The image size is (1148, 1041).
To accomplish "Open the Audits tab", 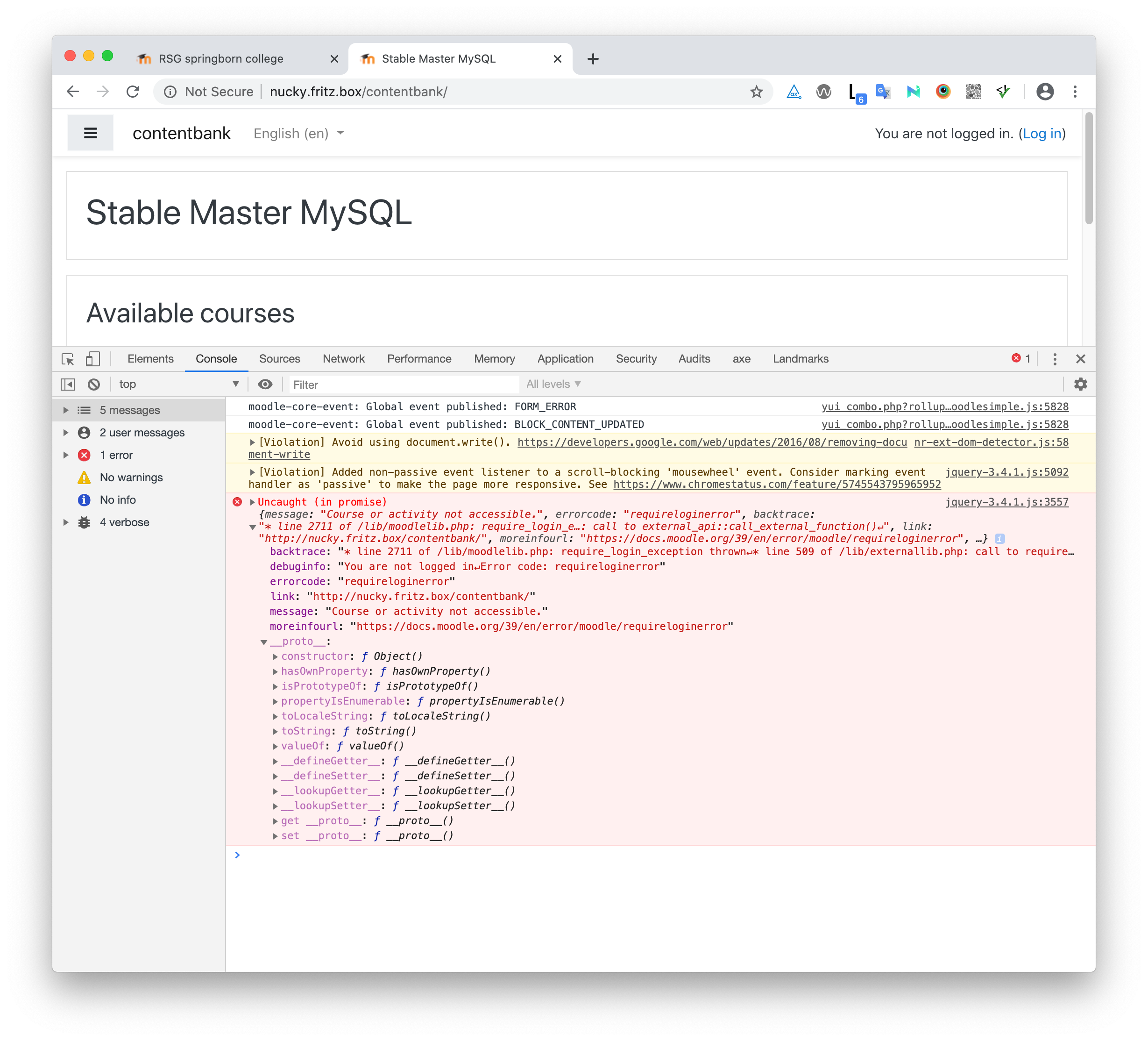I will point(694,359).
